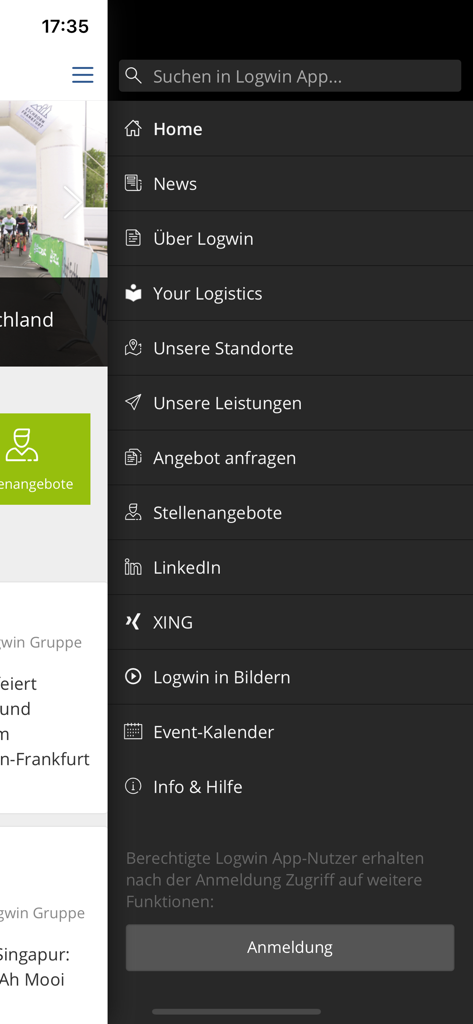Open the LinkedIn link
The image size is (473, 1024).
coord(290,568)
